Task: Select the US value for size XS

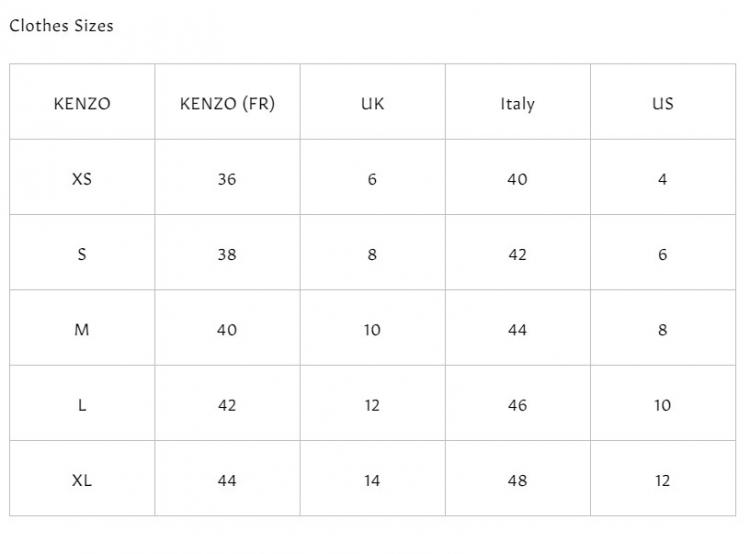Action: (x=662, y=179)
